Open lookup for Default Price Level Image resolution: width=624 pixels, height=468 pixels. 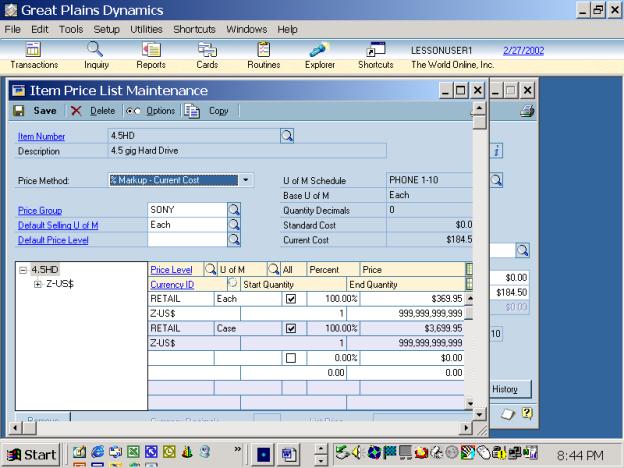pos(234,240)
